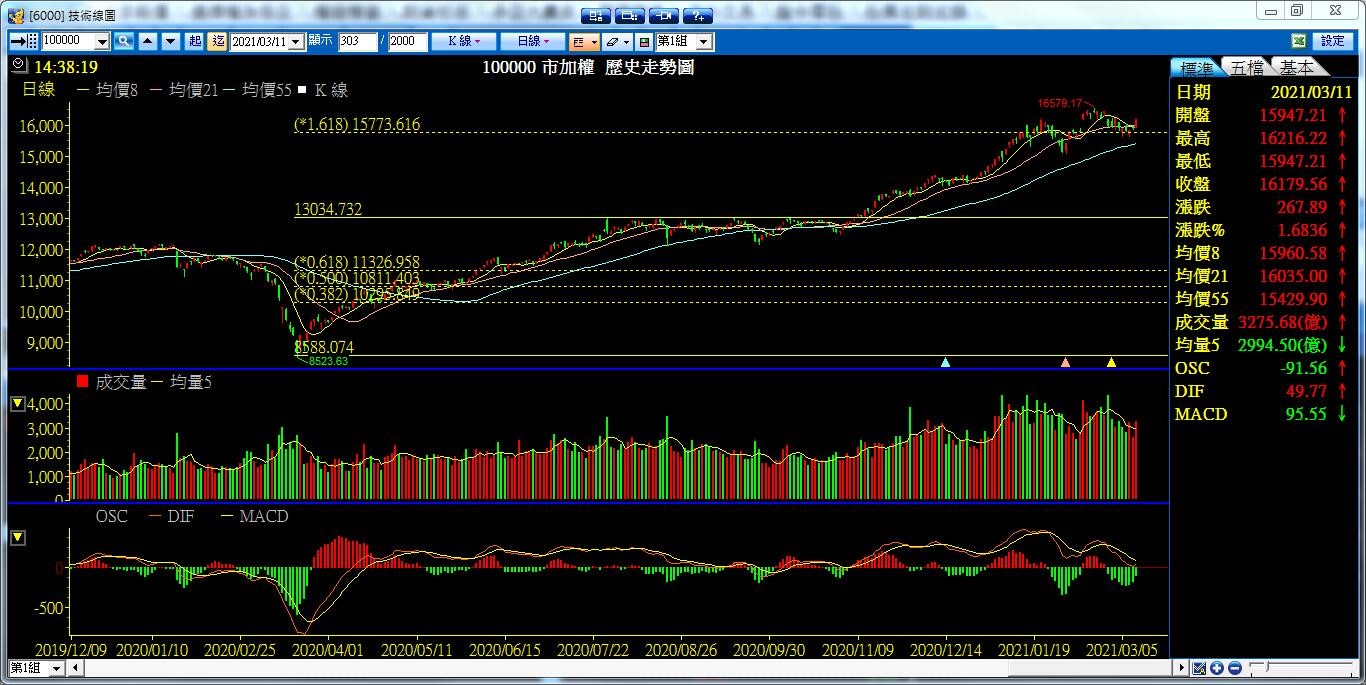Toggle the 起 start date button
Image resolution: width=1366 pixels, height=685 pixels.
coord(195,41)
